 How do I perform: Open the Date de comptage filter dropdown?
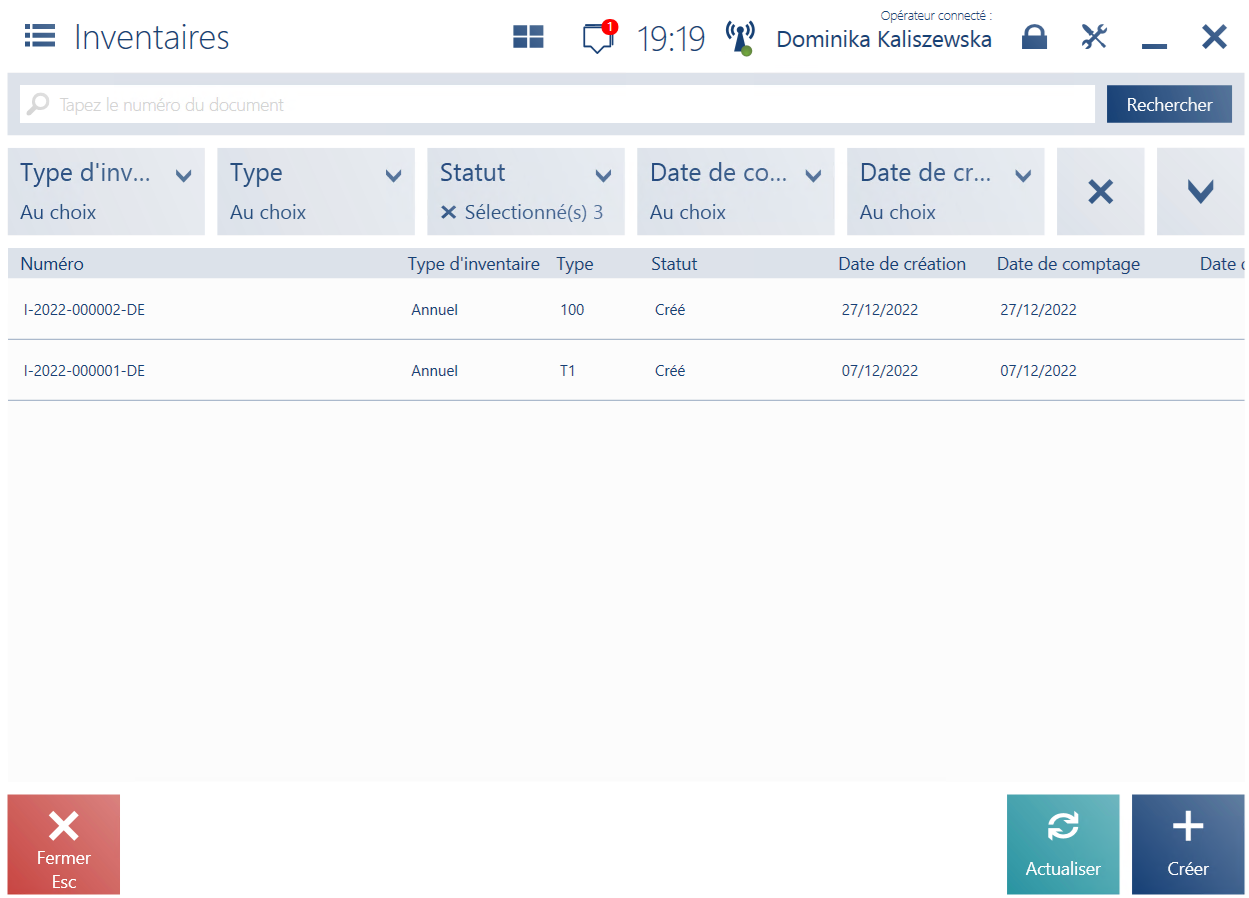736,192
